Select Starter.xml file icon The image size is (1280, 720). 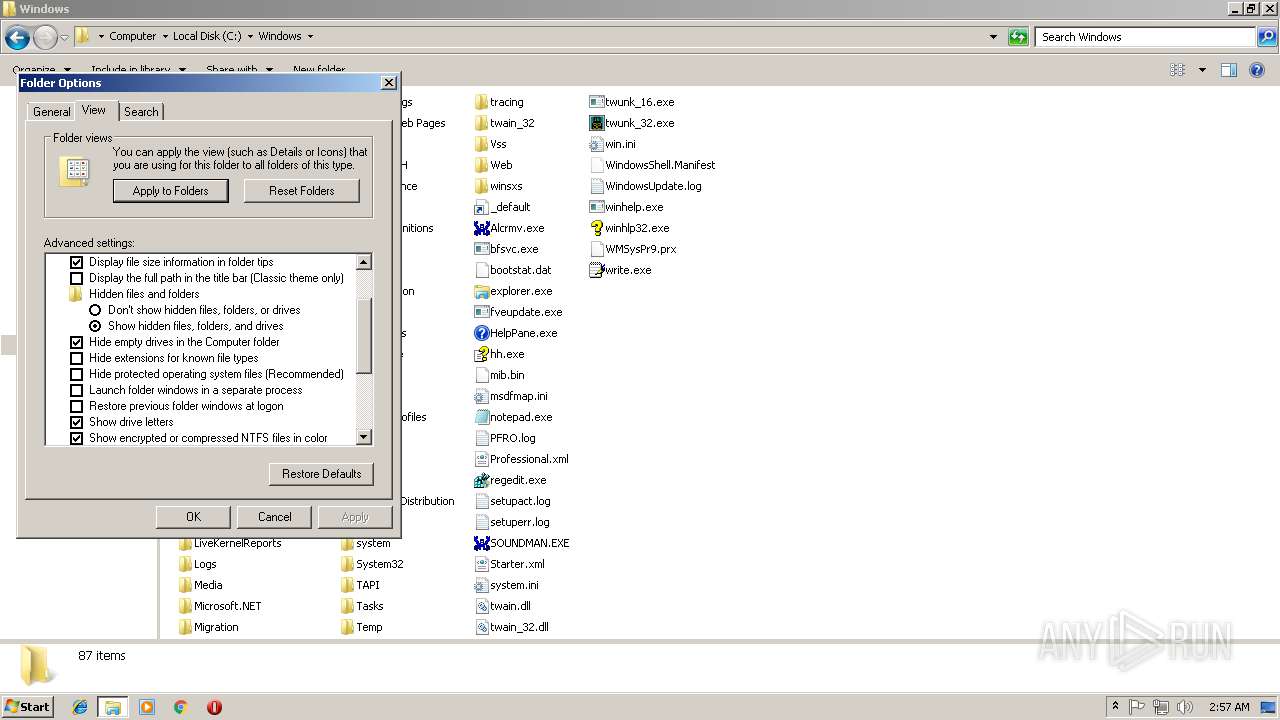point(481,564)
